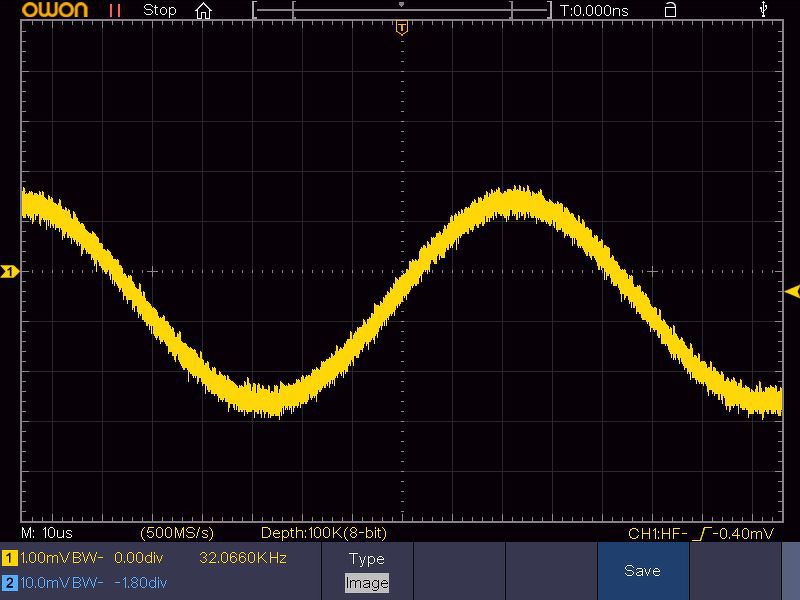
Task: Click the channel 1 ground level marker
Action: point(10,271)
